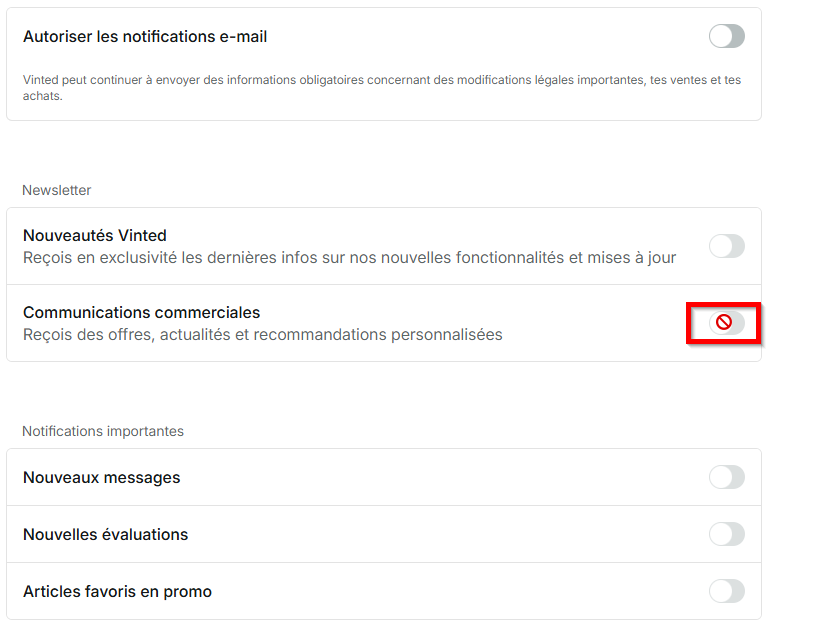The height and width of the screenshot is (642, 818).
Task: Click the "Newsletter" section heading
Action: (57, 190)
